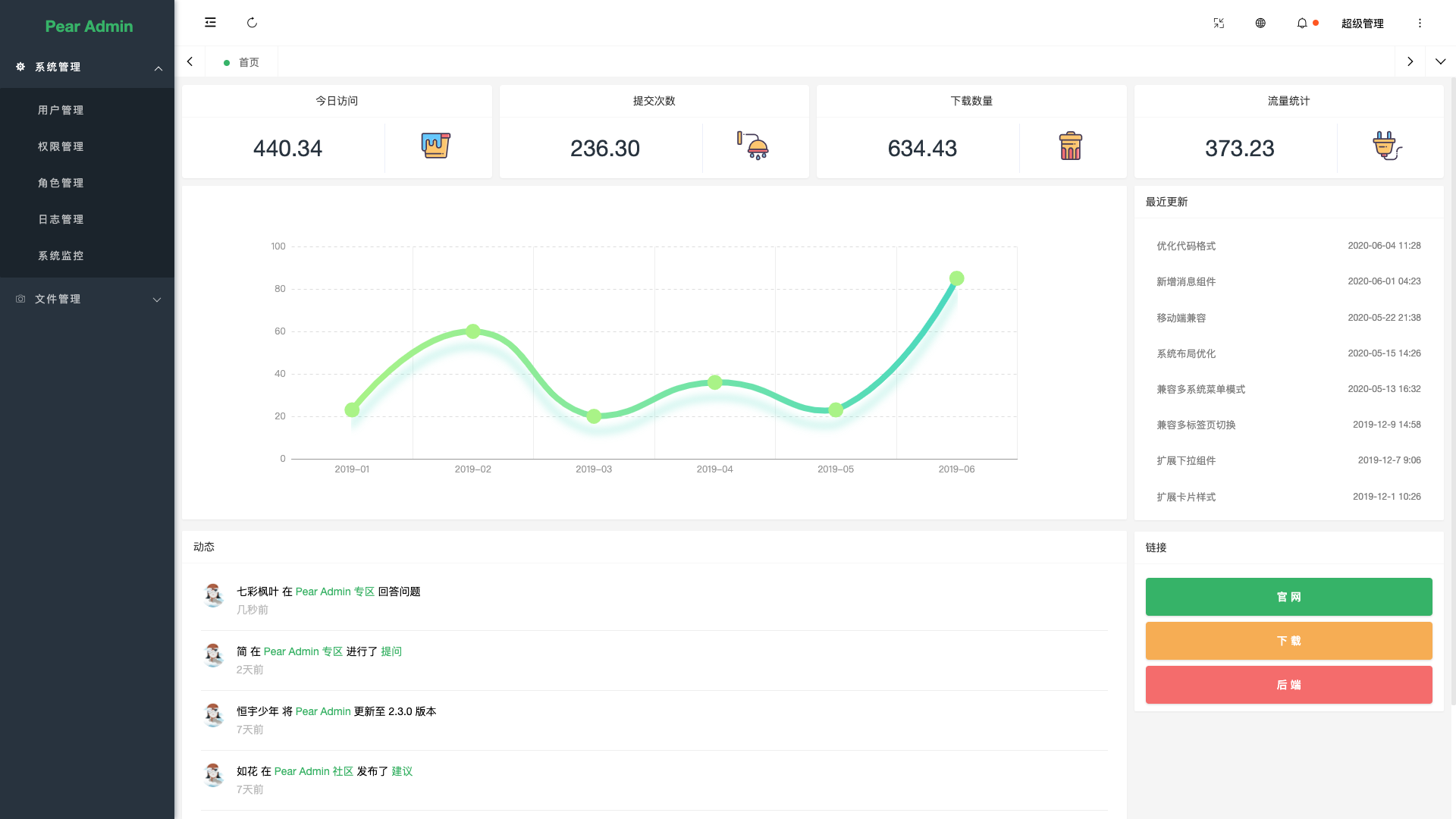Click the 2019-06 data point on chart

click(x=956, y=278)
